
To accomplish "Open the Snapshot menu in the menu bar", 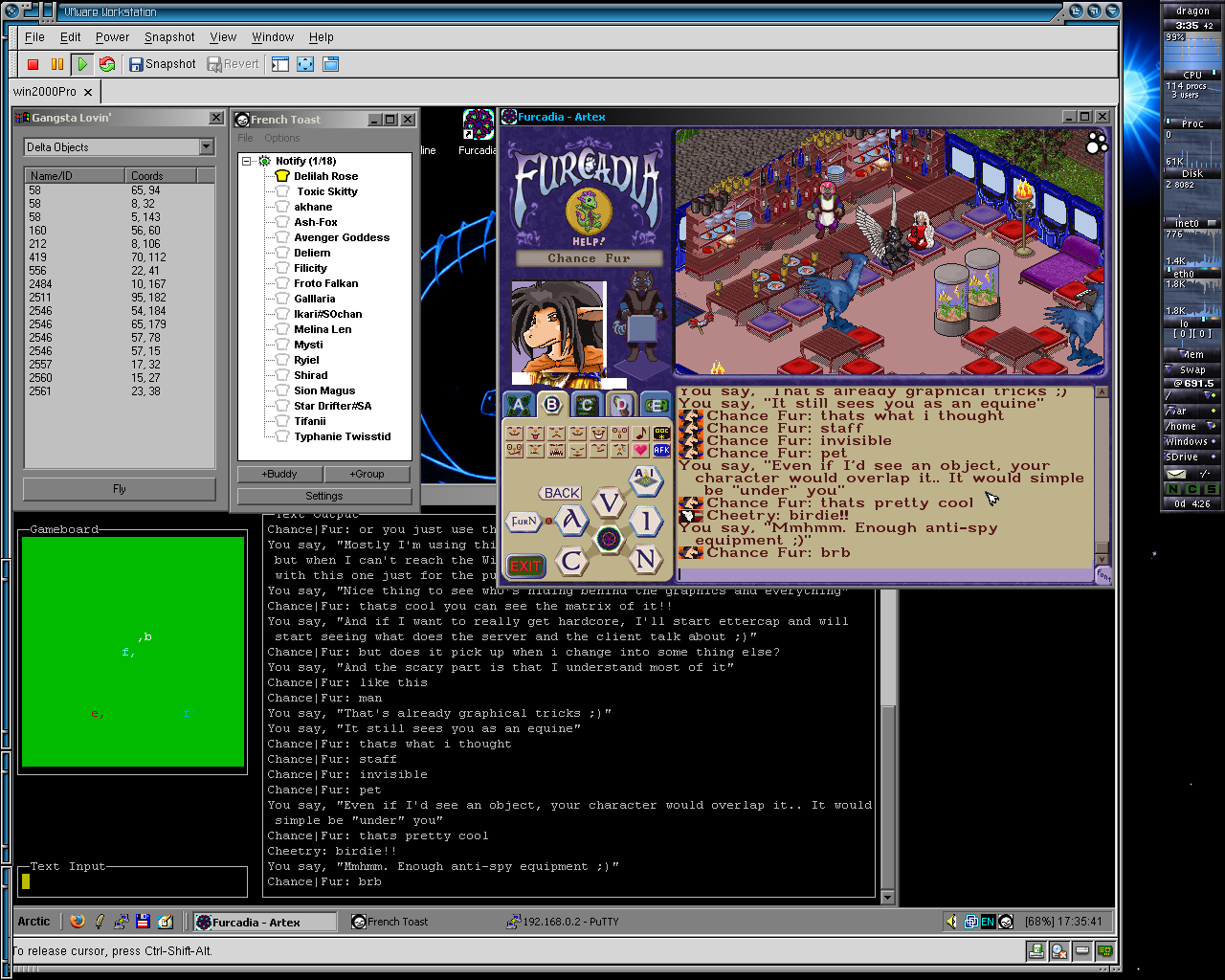I will pos(169,37).
